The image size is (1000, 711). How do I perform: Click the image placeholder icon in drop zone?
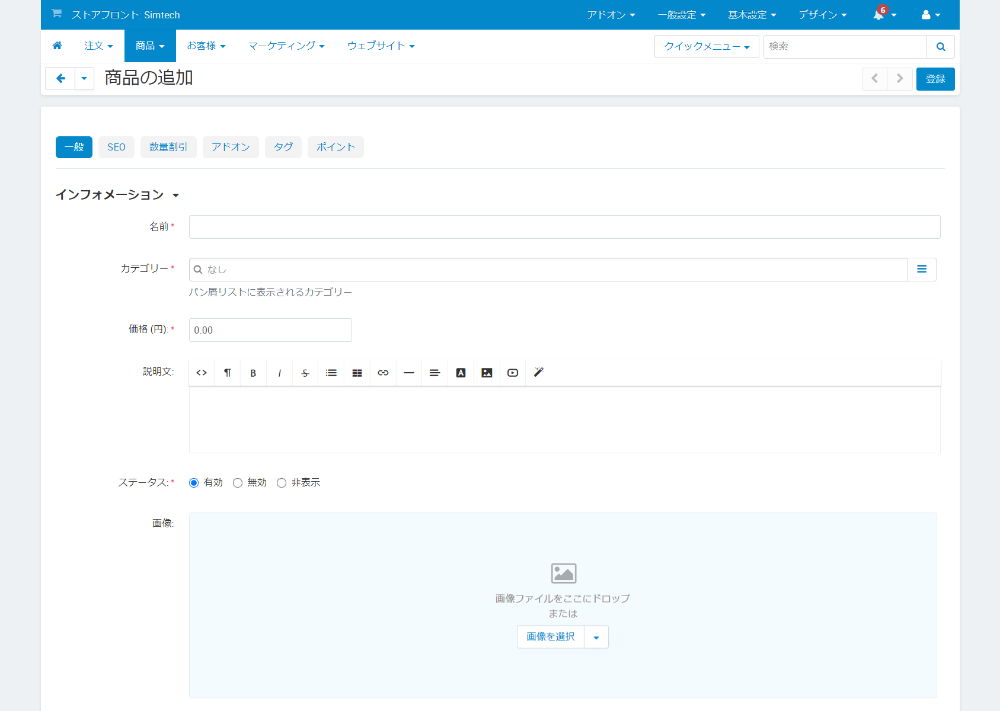(563, 573)
